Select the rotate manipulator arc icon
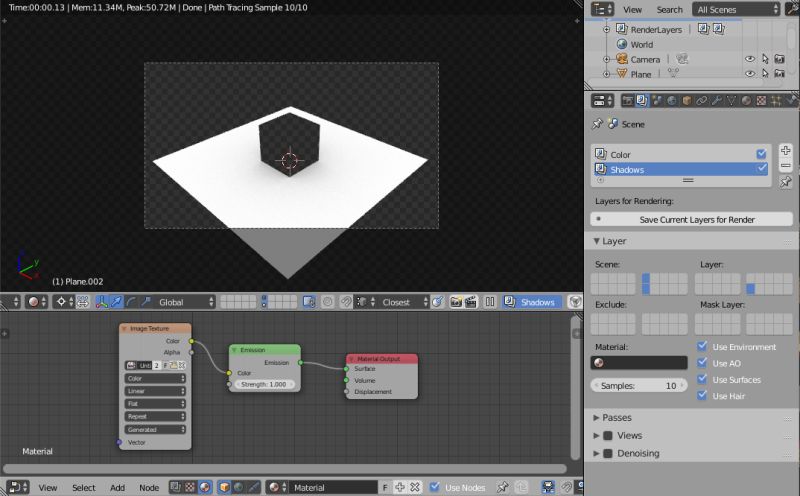800x496 pixels. coord(131,302)
